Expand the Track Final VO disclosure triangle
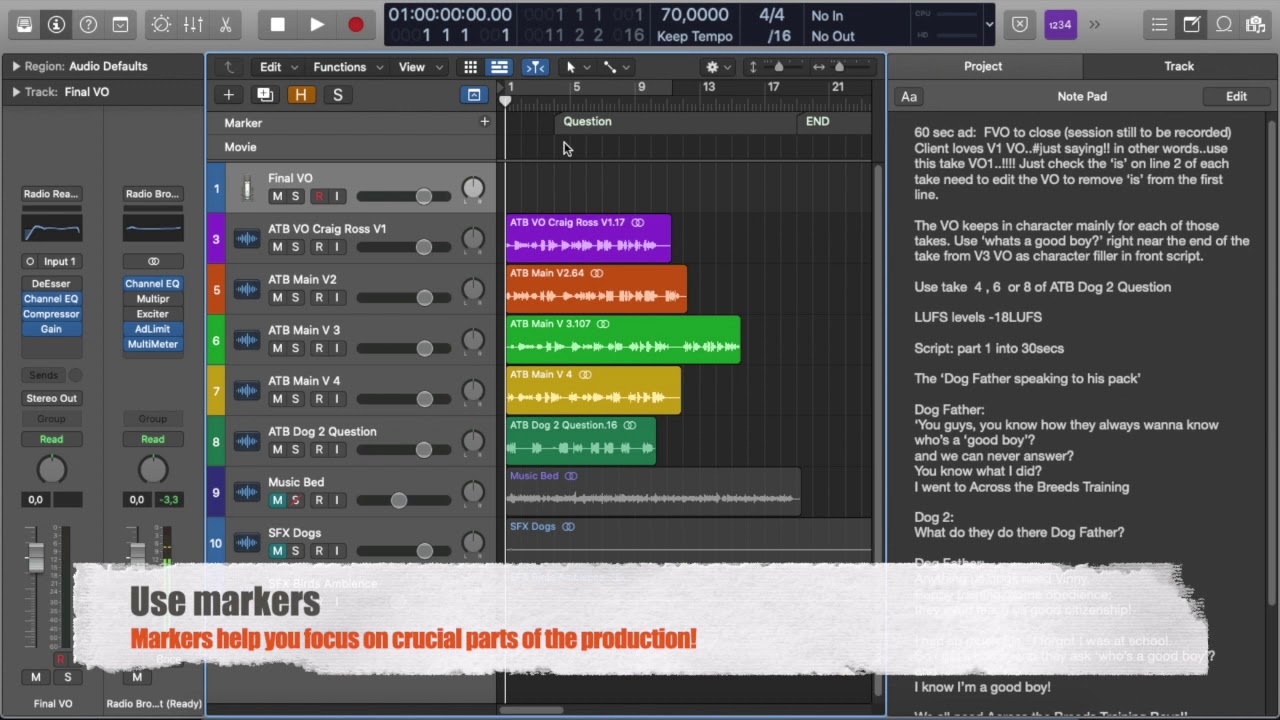 [15, 92]
